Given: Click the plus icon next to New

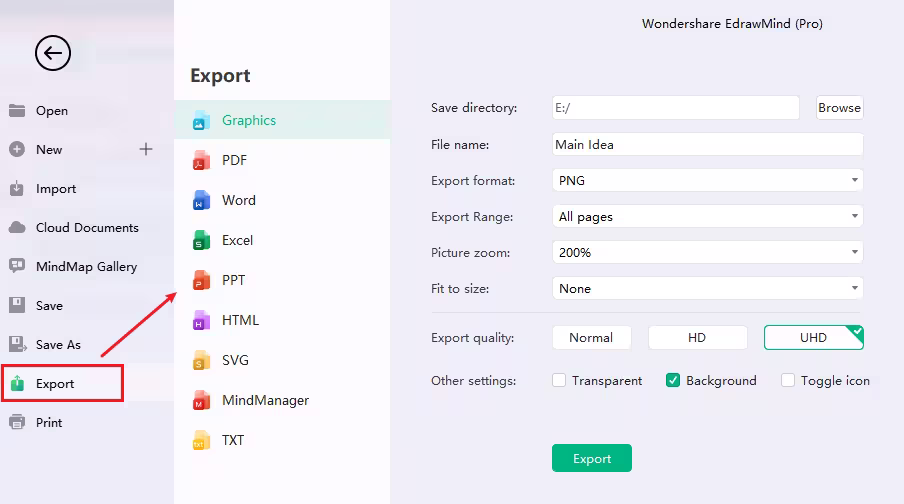Looking at the screenshot, I should 146,149.
